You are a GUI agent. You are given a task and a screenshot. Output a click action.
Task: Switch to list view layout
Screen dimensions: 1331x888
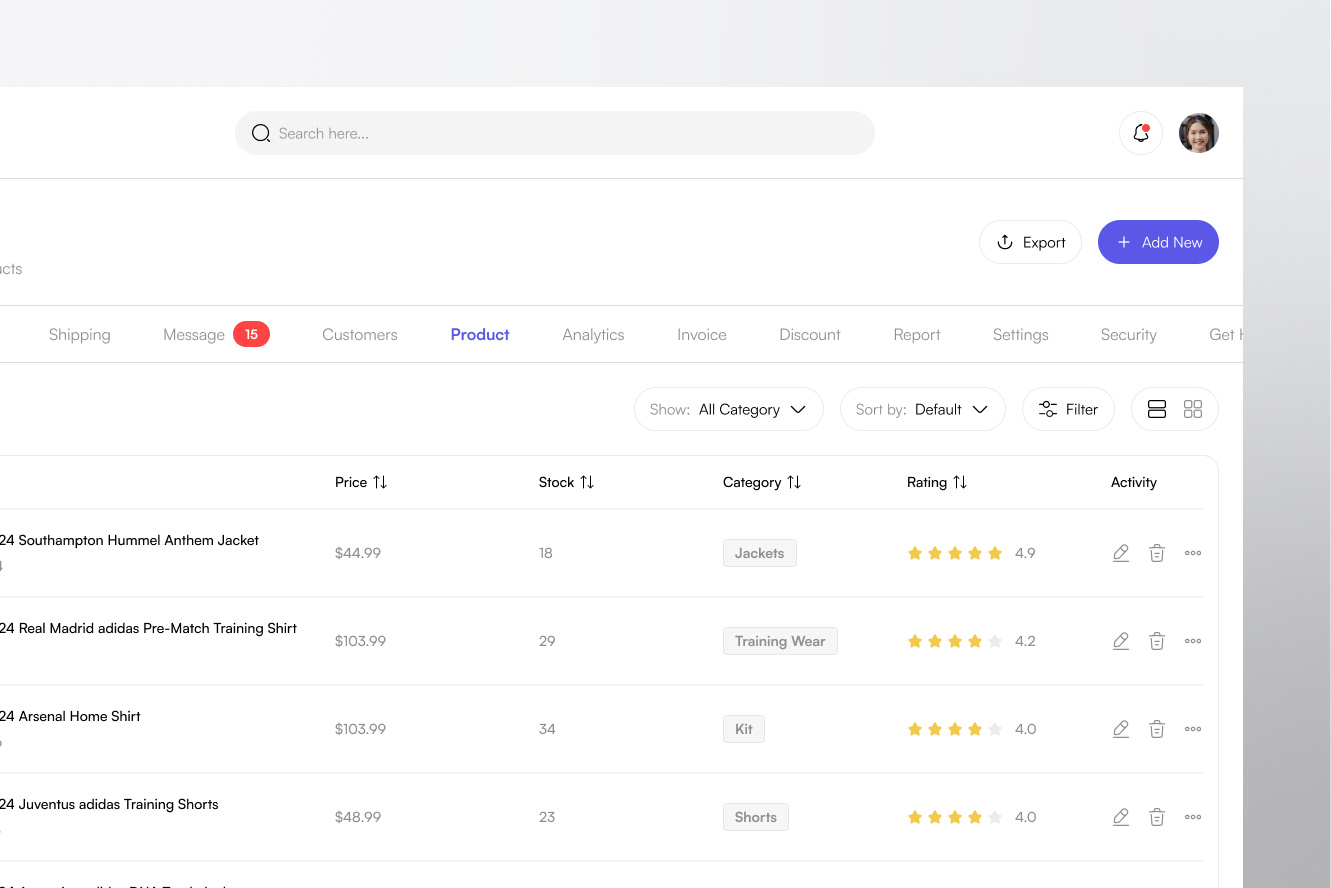pyautogui.click(x=1157, y=409)
